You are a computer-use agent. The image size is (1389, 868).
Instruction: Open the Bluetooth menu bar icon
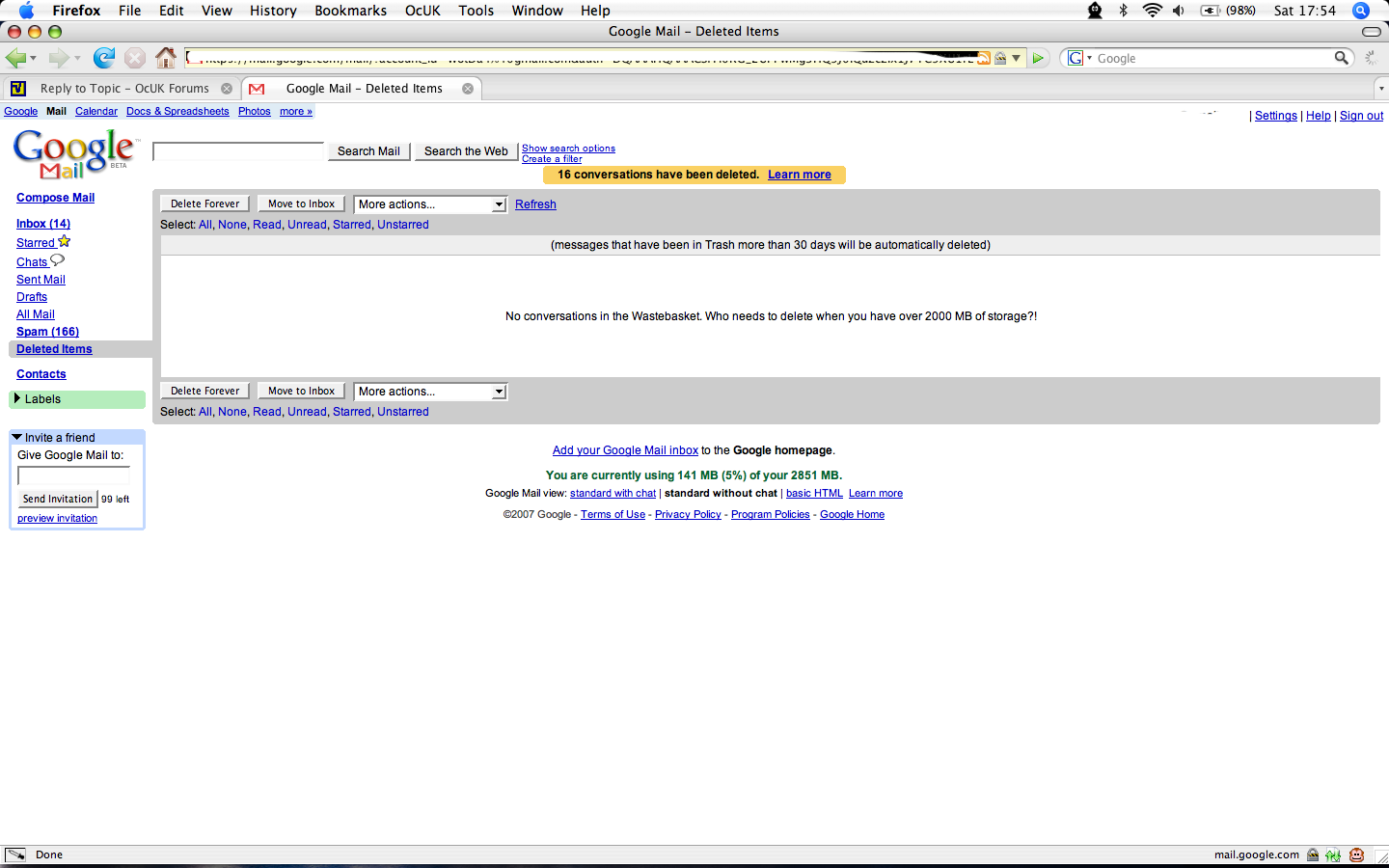[x=1124, y=11]
